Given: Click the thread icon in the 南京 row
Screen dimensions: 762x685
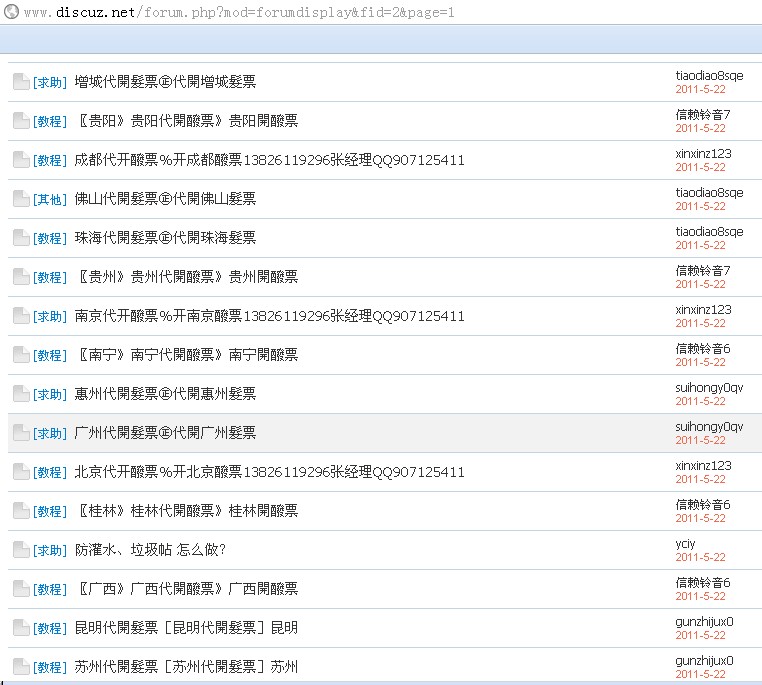Looking at the screenshot, I should [21, 316].
